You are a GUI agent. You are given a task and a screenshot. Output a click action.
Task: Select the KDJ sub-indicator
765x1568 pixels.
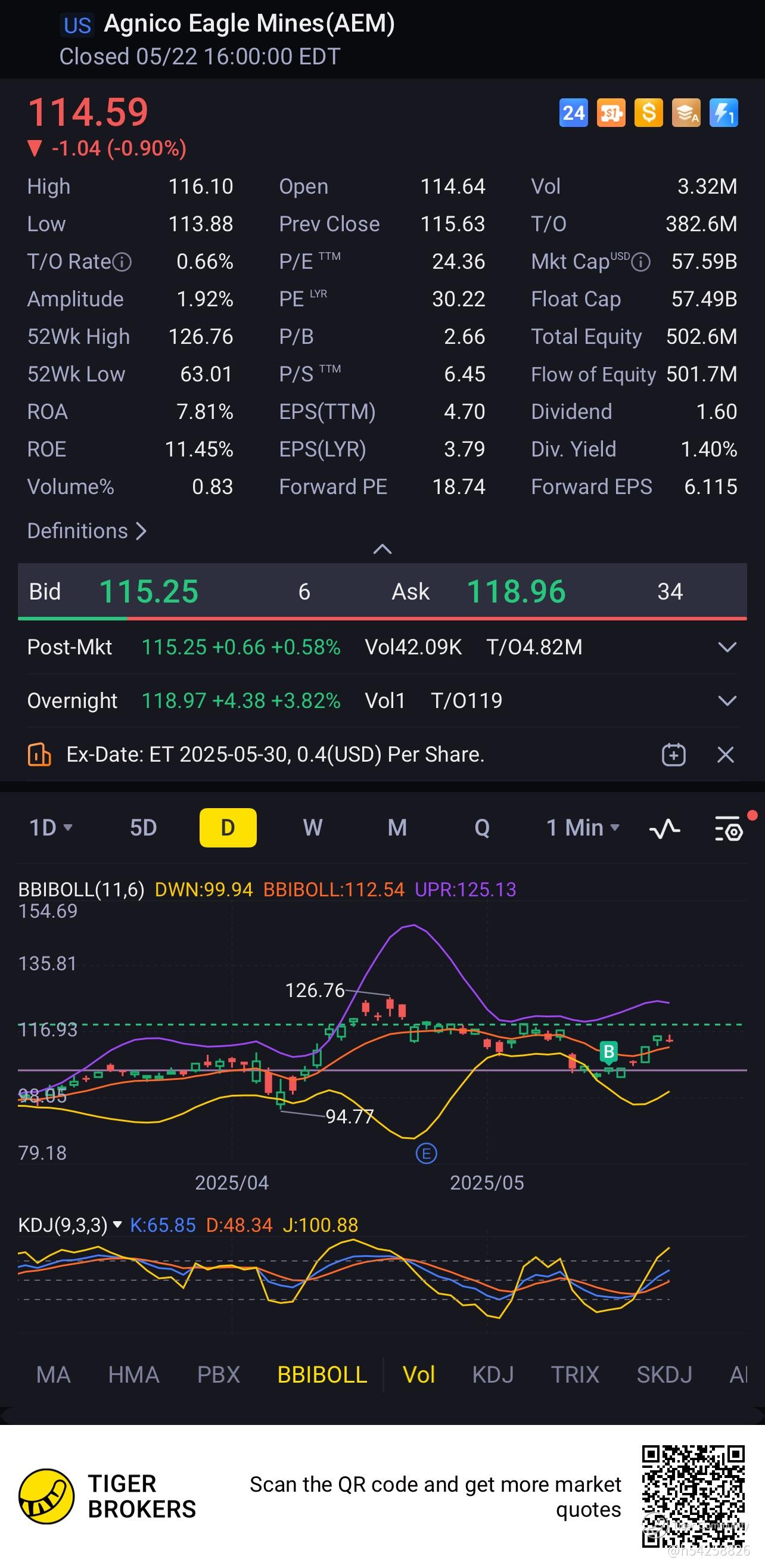point(493,1375)
